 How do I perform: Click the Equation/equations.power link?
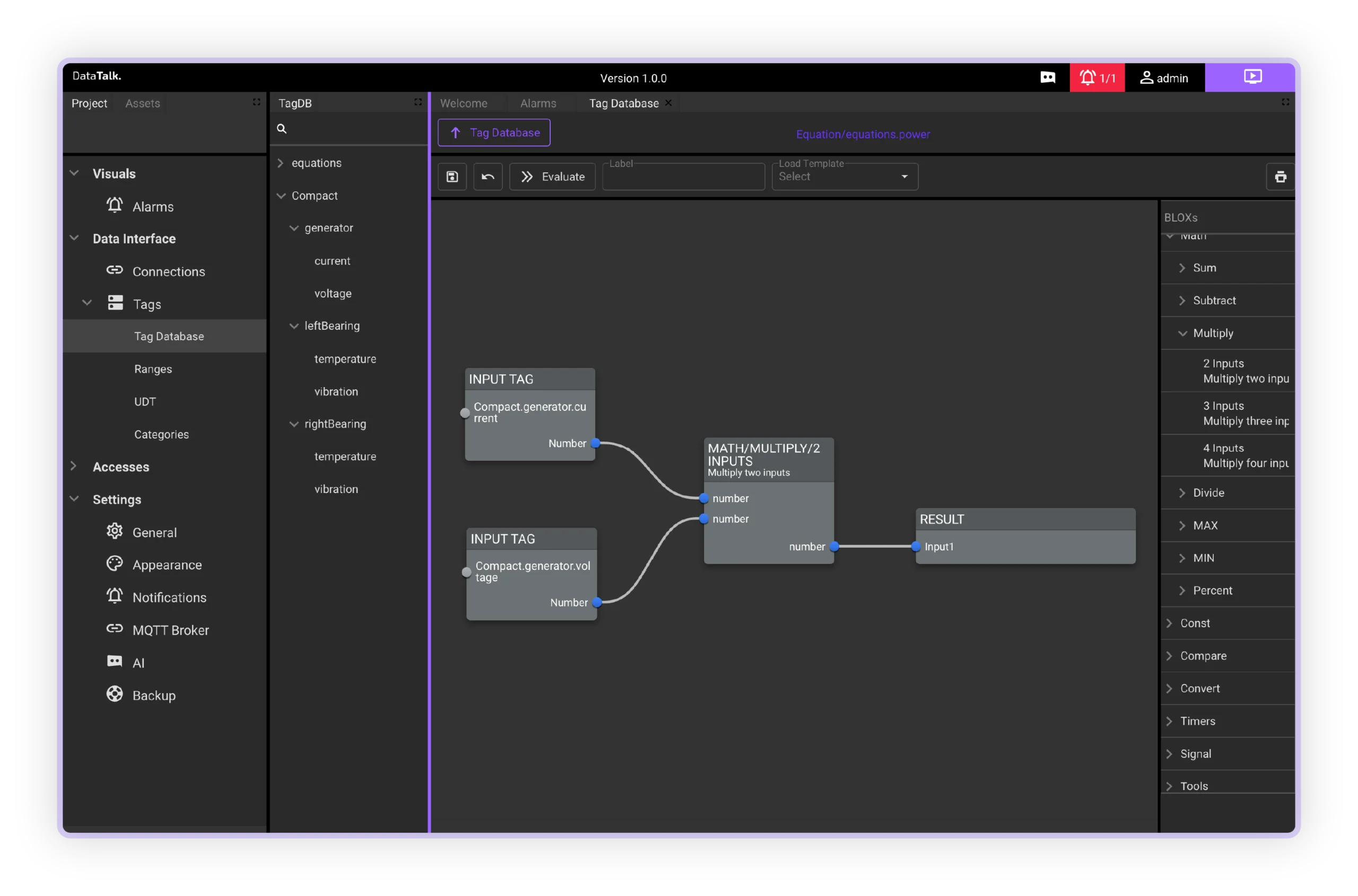[863, 134]
